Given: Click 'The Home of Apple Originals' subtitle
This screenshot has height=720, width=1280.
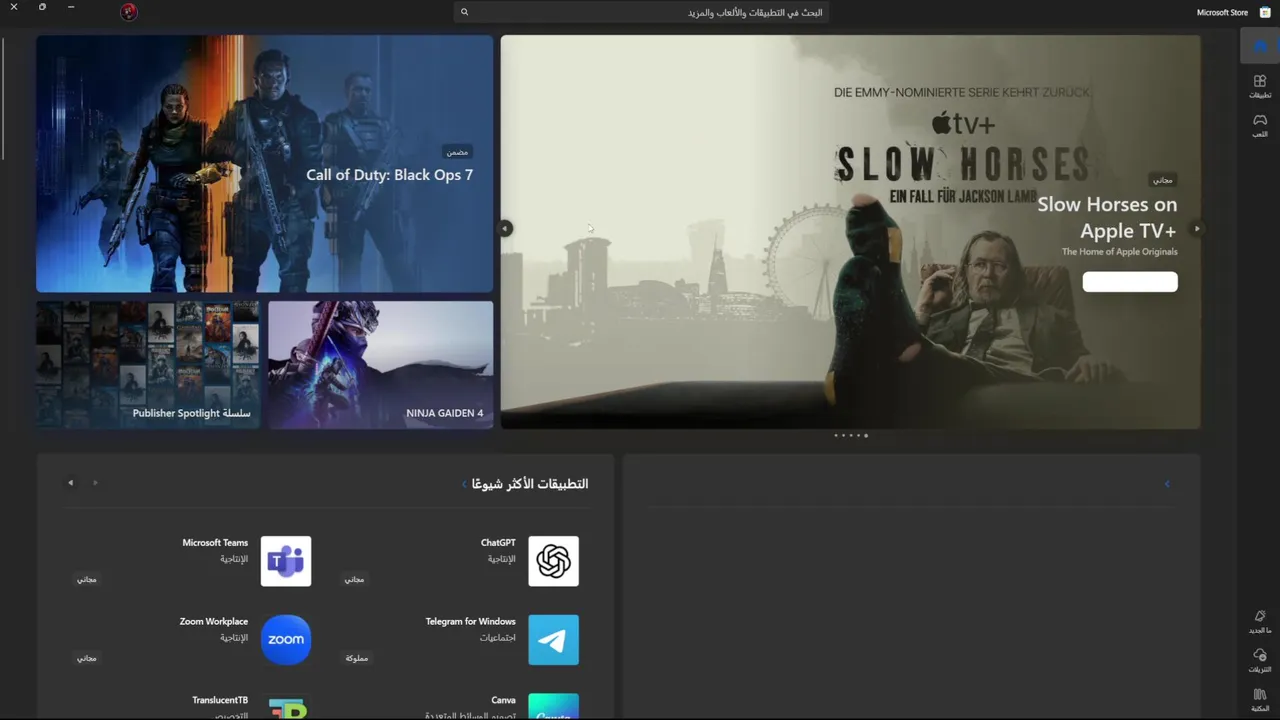Looking at the screenshot, I should (x=1120, y=252).
